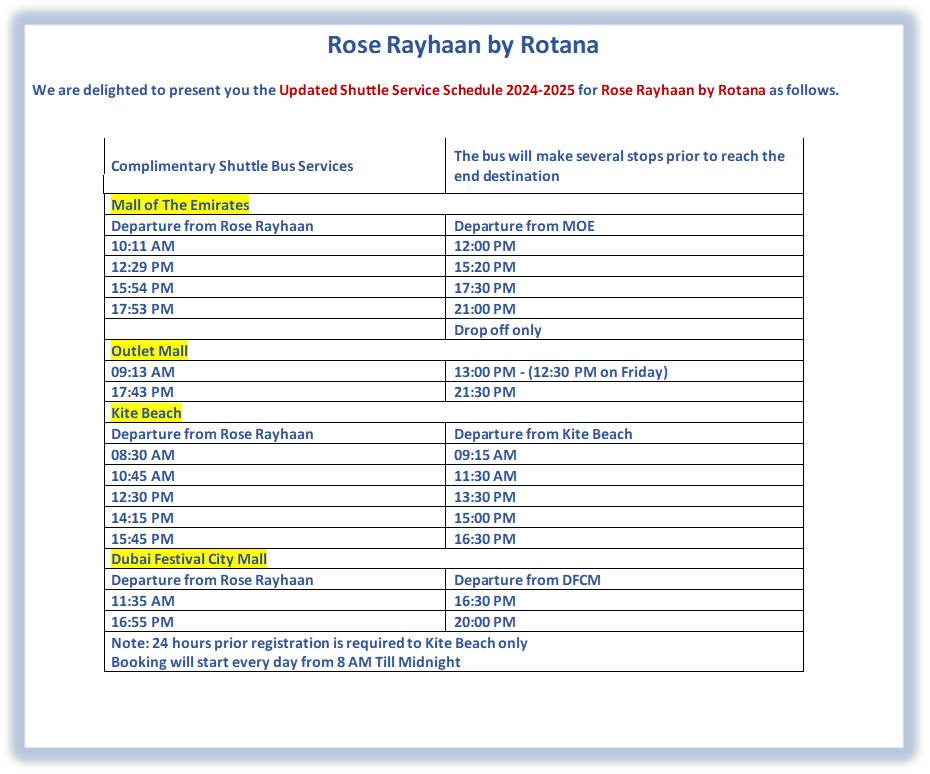
Task: Click the Drop off only cell
Action: click(x=498, y=330)
